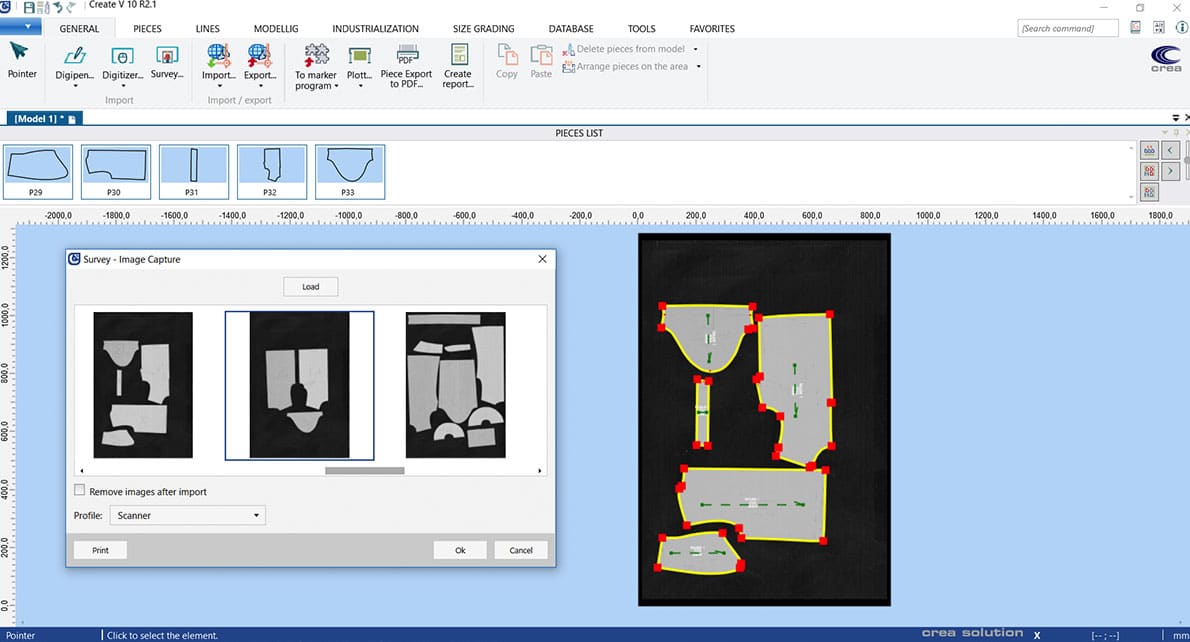1190x642 pixels.
Task: Switch to the INDUSTRIALIZATION tab
Action: point(375,28)
